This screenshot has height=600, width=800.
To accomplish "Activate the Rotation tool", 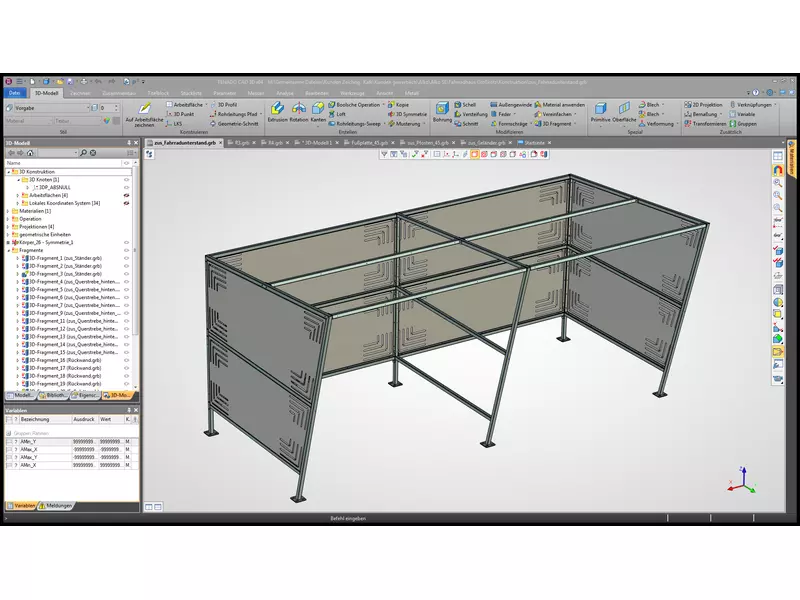I will pos(298,112).
